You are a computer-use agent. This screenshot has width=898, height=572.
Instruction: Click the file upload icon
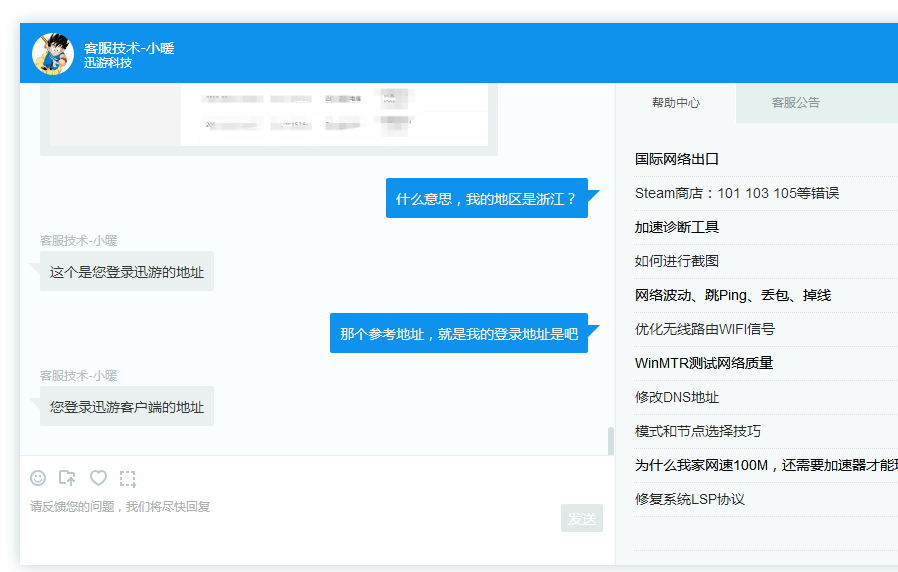(x=68, y=478)
